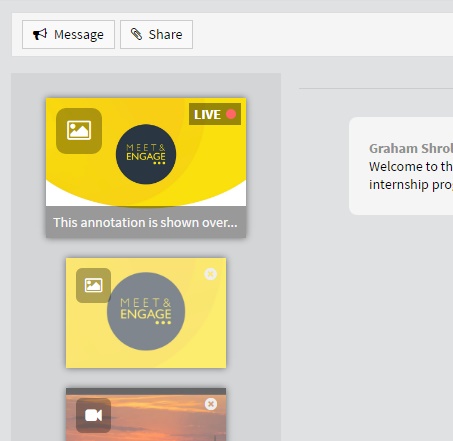Click the Message button

pos(68,34)
